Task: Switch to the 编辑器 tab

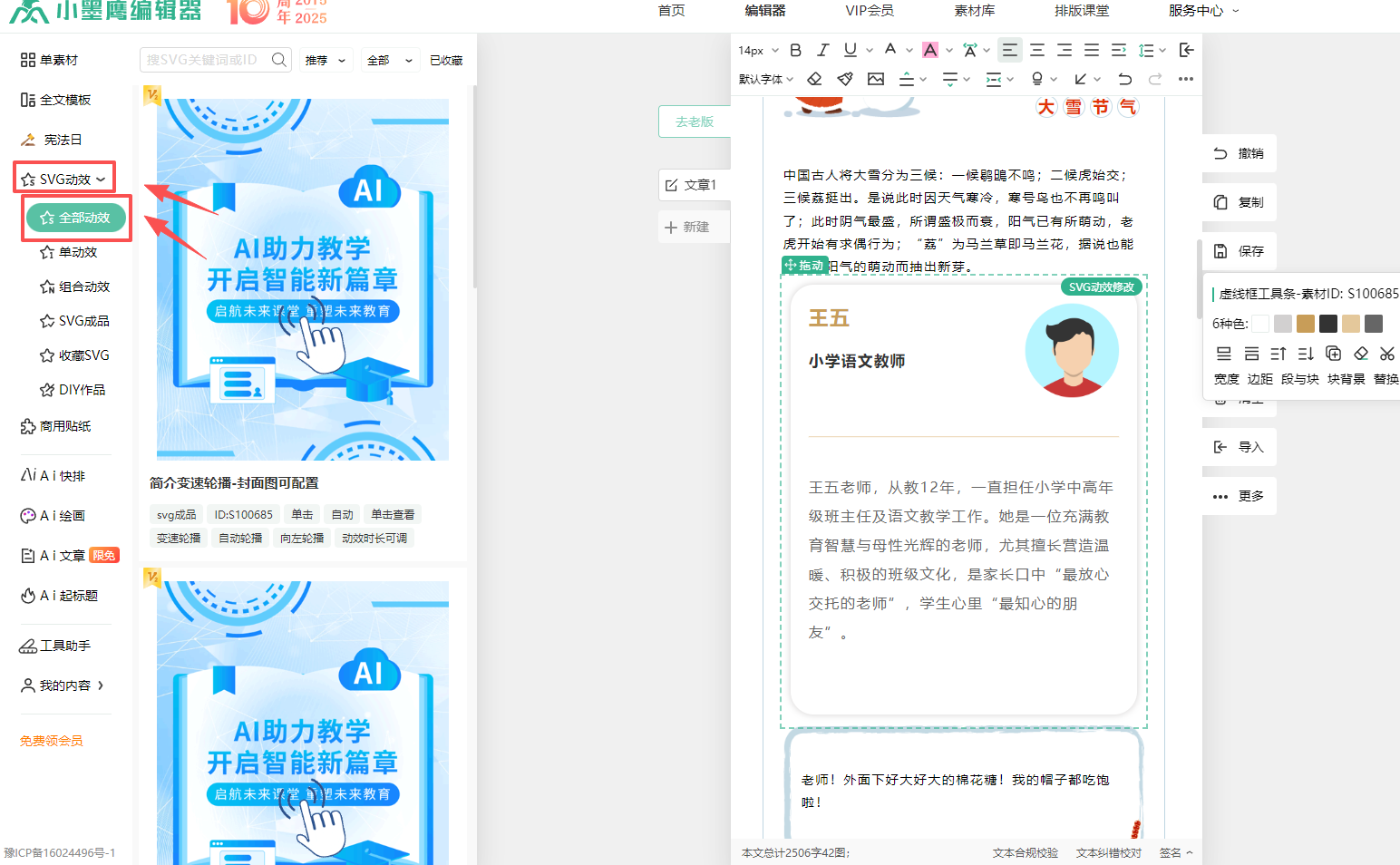Action: click(765, 11)
